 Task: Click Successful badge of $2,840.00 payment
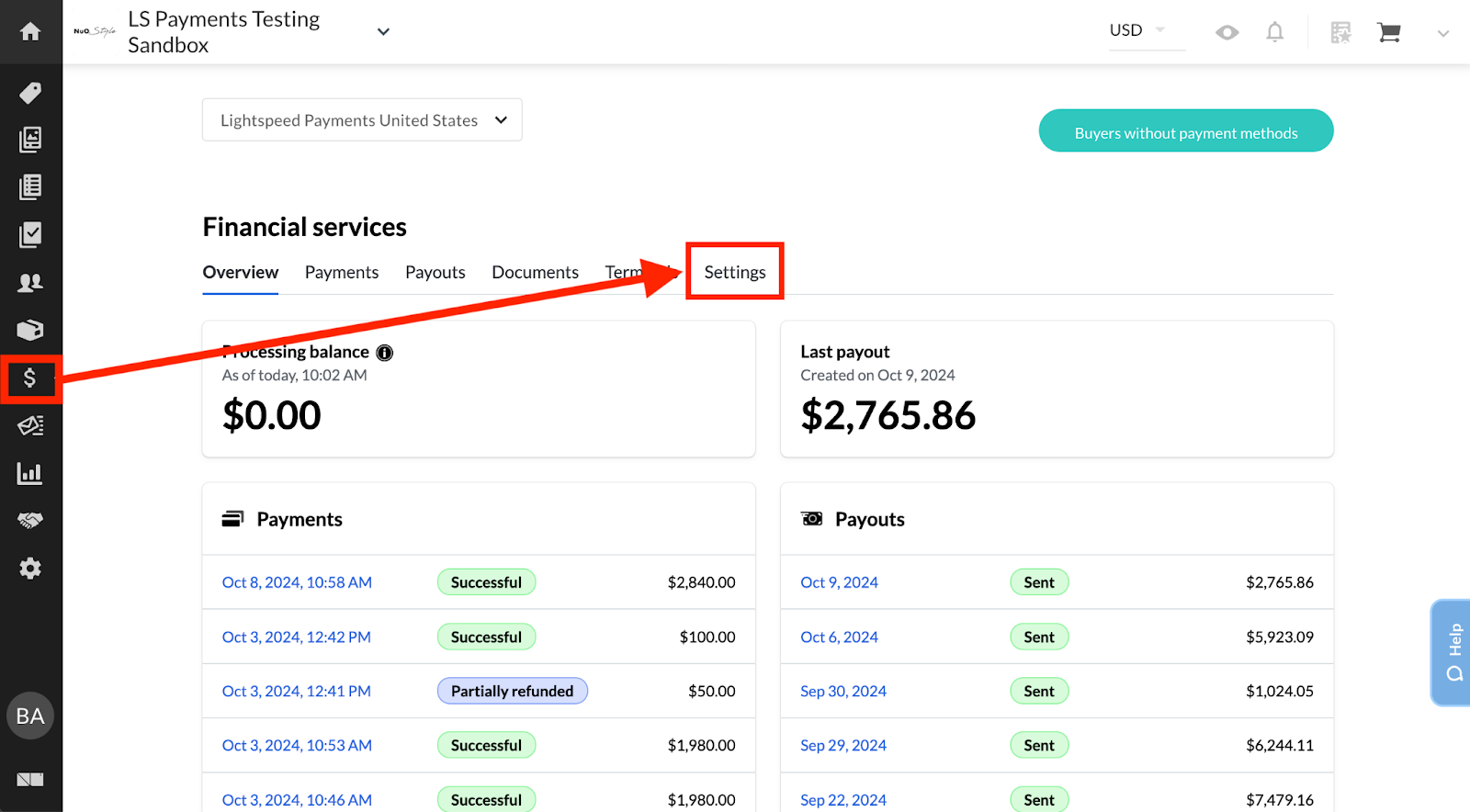pyautogui.click(x=486, y=582)
